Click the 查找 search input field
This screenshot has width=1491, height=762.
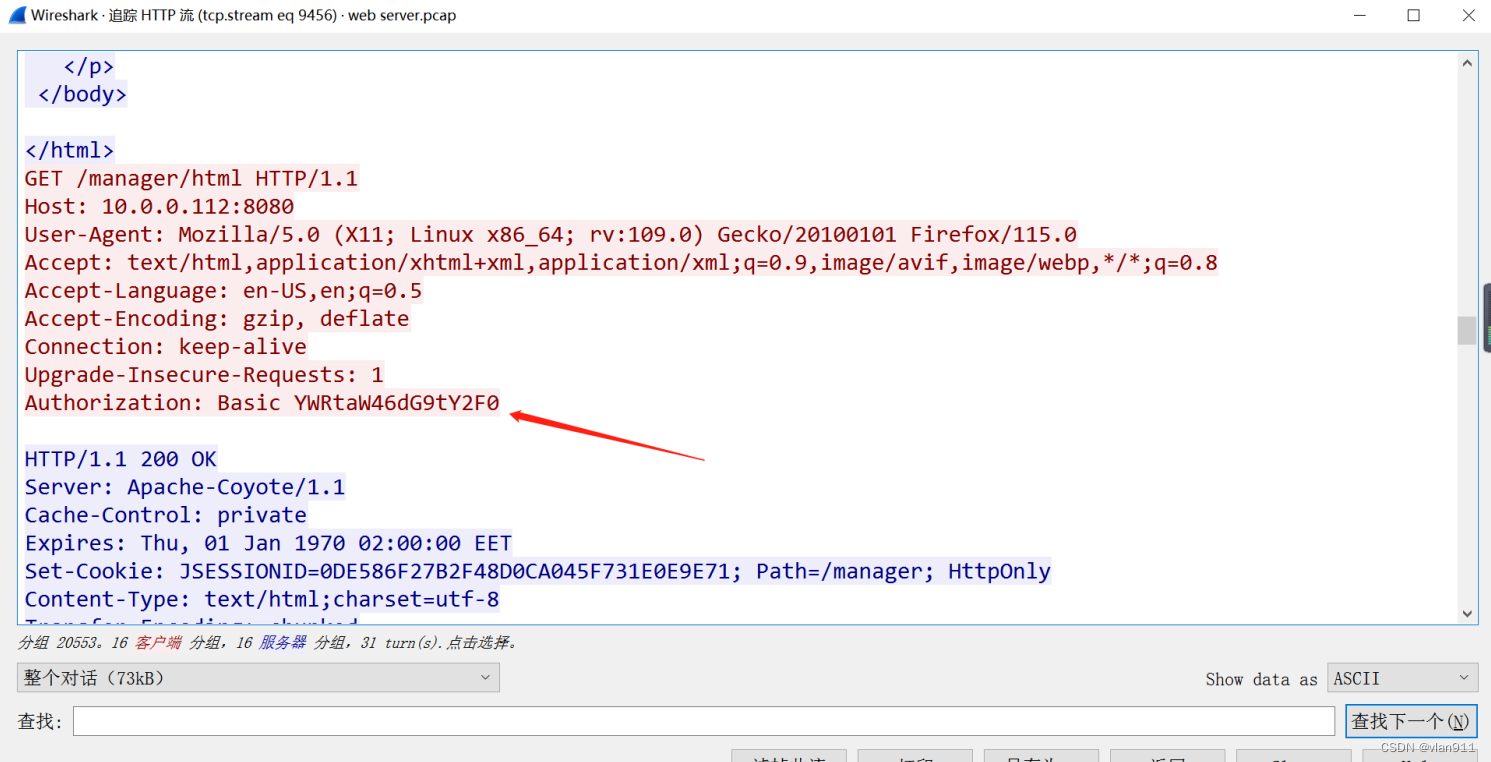(704, 721)
